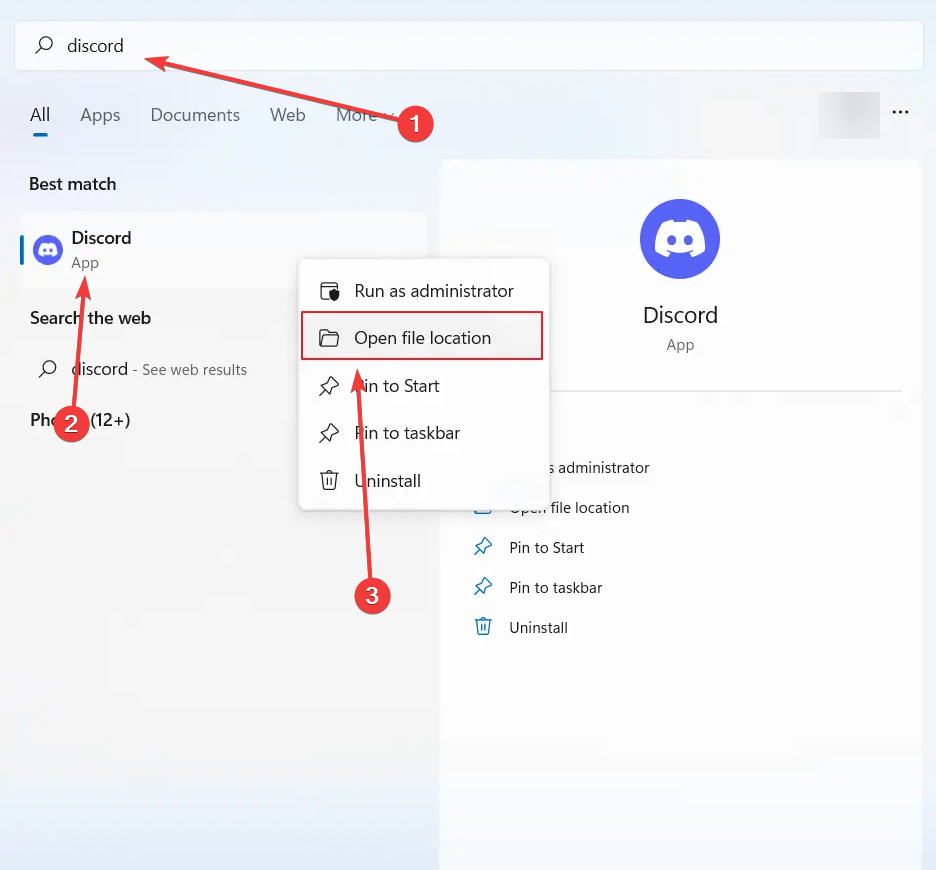This screenshot has height=870, width=936.
Task: Click the trash icon beside context menu Uninstall
Action: coord(329,480)
